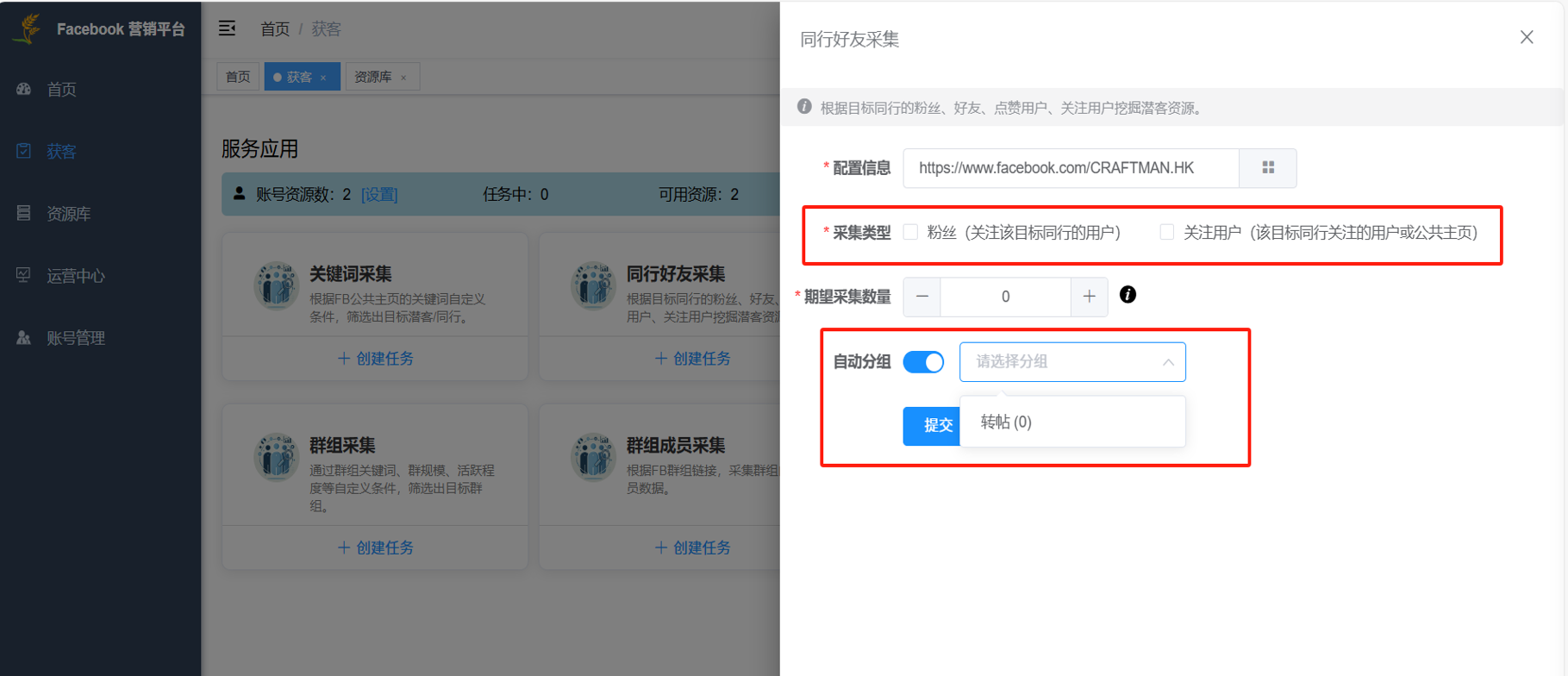The height and width of the screenshot is (676, 1568).
Task: Toggle the 自动分组 switch
Action: (x=923, y=362)
